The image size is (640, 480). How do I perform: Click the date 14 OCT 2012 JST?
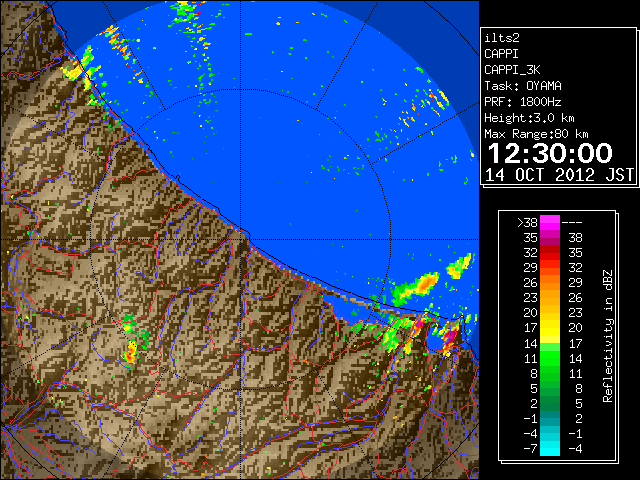click(x=559, y=175)
